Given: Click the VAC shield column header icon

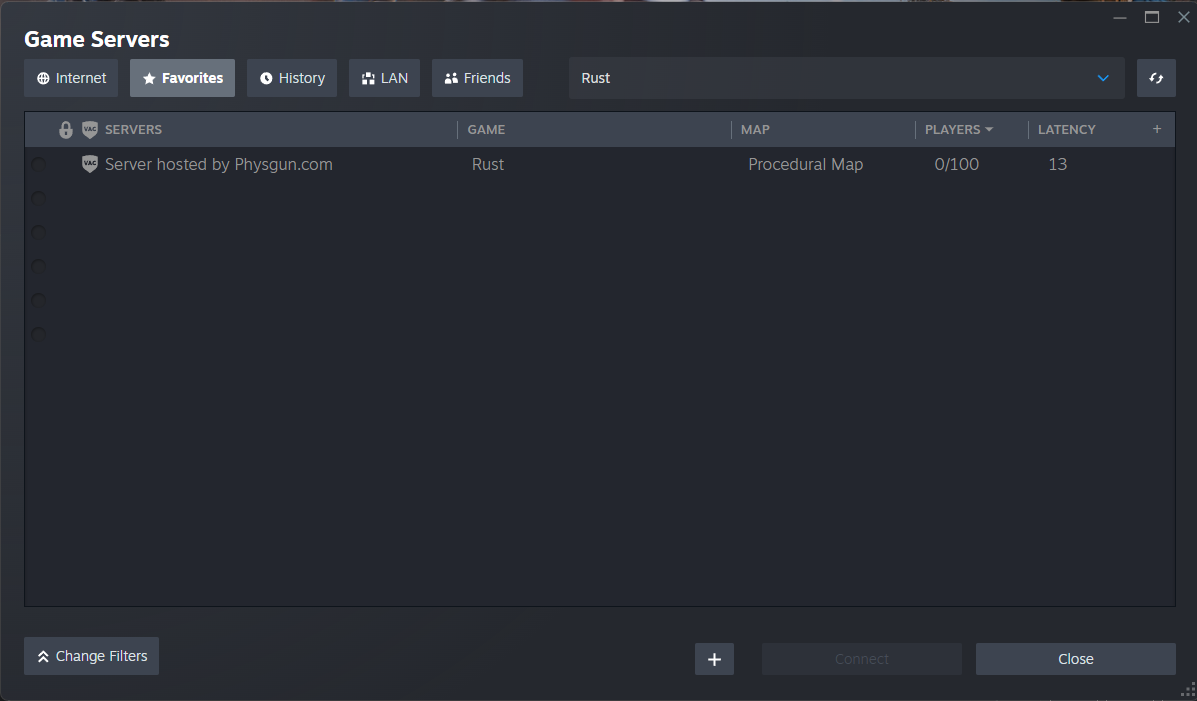Looking at the screenshot, I should [x=90, y=130].
